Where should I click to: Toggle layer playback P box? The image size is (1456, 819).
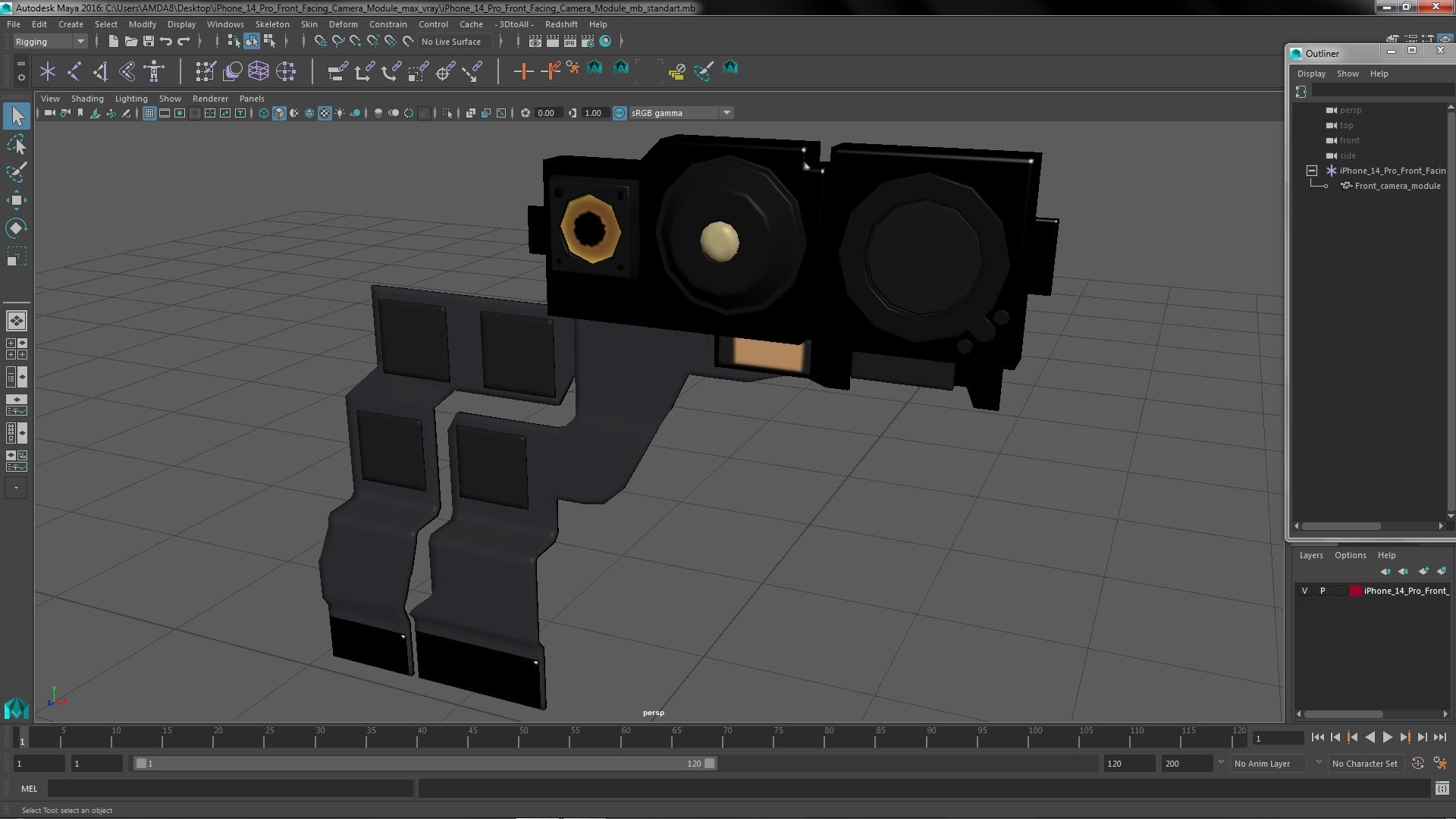[x=1323, y=591]
